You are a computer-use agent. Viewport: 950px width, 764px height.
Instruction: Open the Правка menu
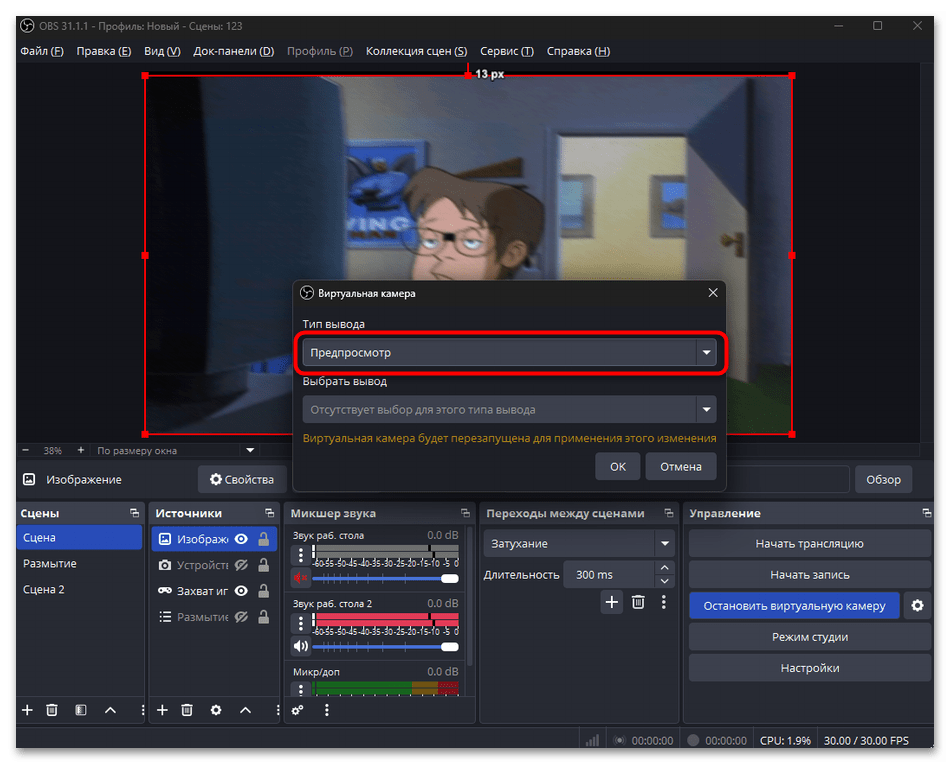click(x=104, y=51)
